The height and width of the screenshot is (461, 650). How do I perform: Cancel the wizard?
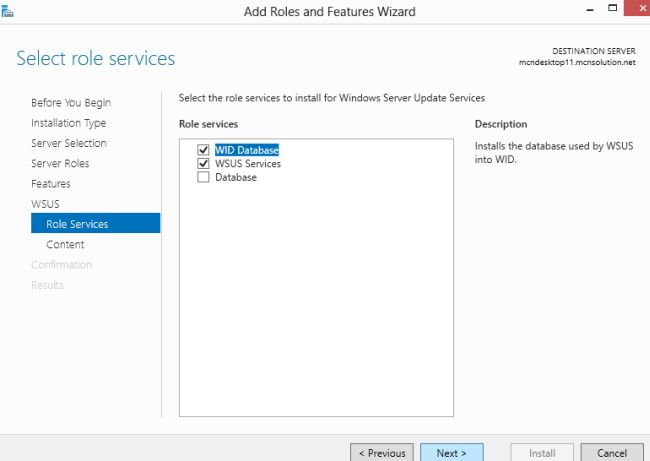coord(612,452)
